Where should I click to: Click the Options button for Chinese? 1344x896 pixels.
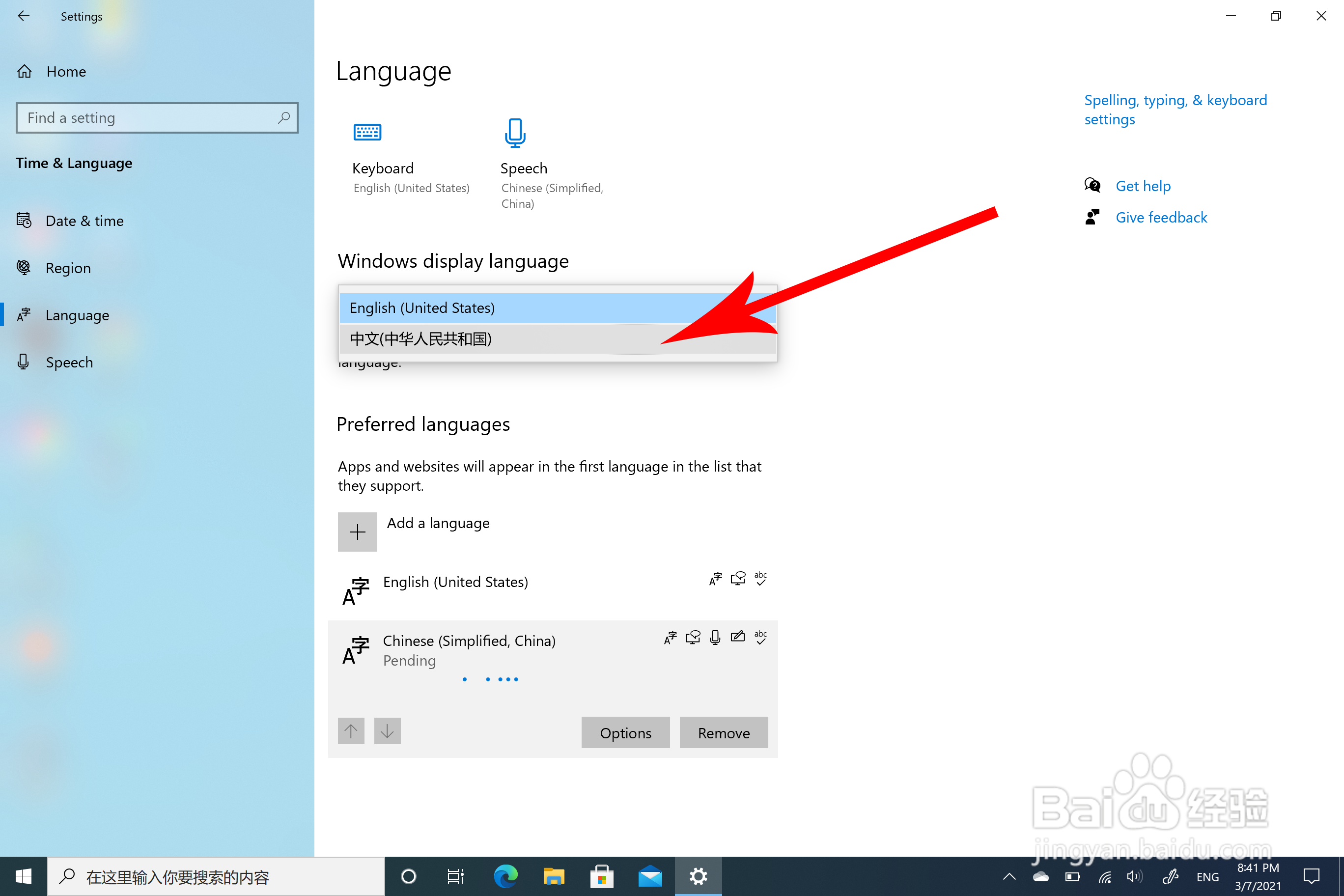[625, 732]
